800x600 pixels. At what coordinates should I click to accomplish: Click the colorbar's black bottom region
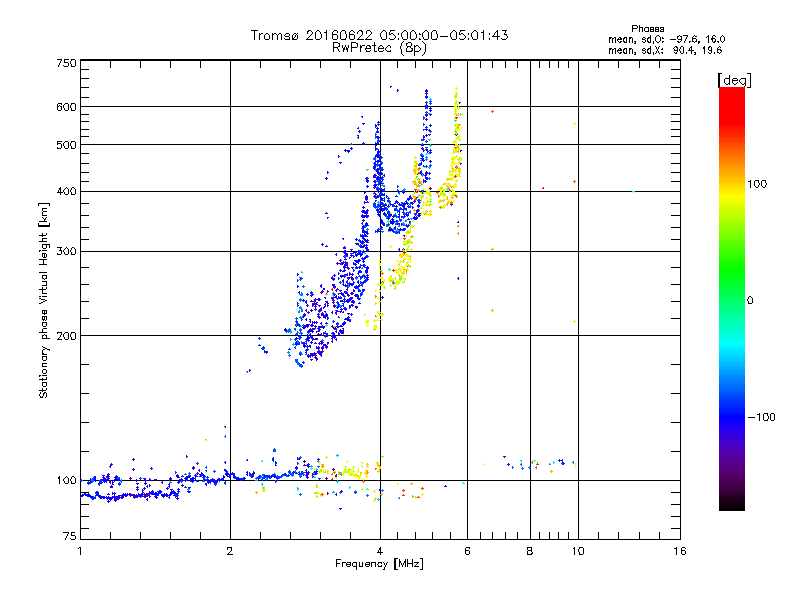(x=732, y=503)
